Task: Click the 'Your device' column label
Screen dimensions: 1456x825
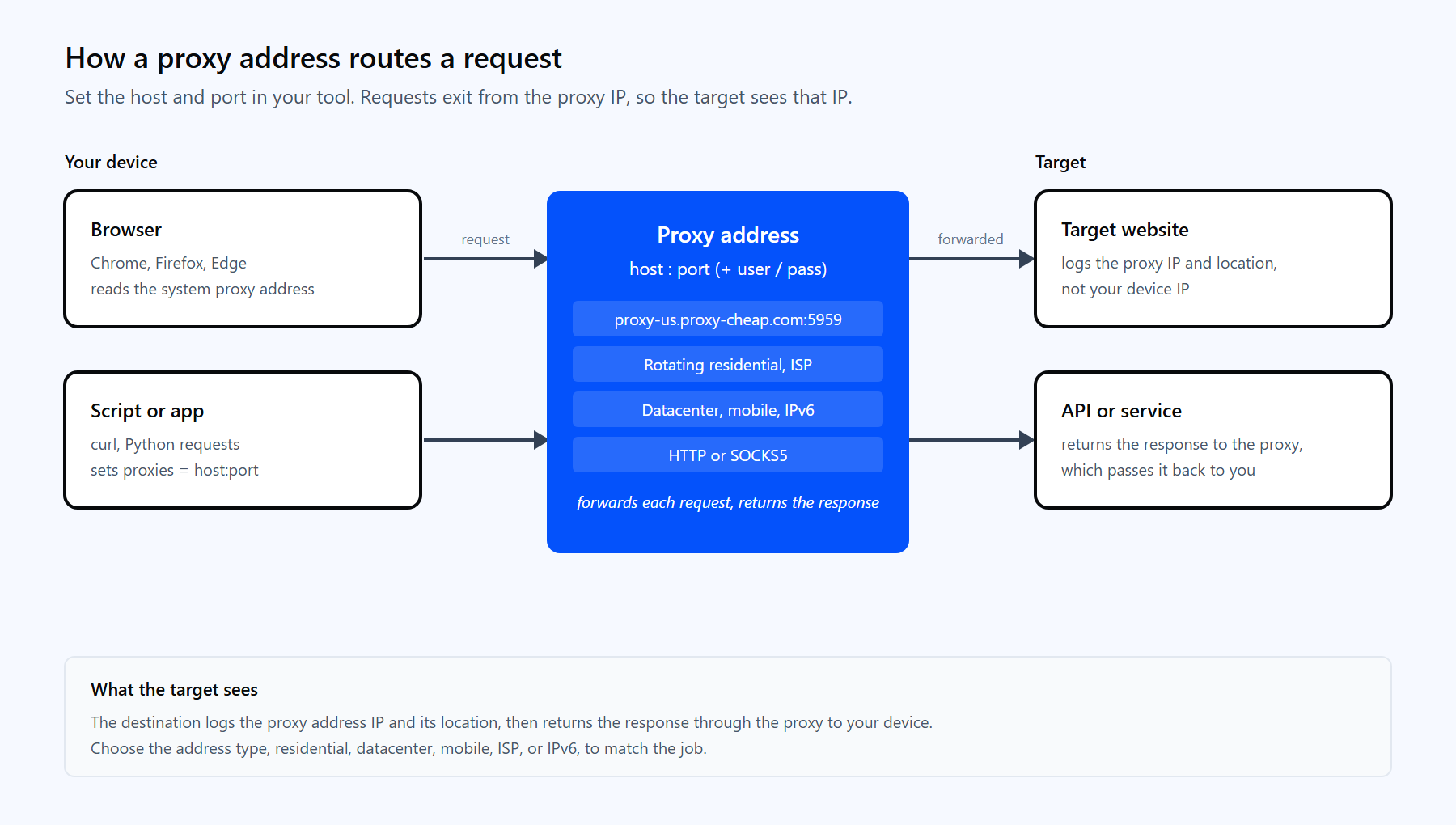Action: click(111, 162)
